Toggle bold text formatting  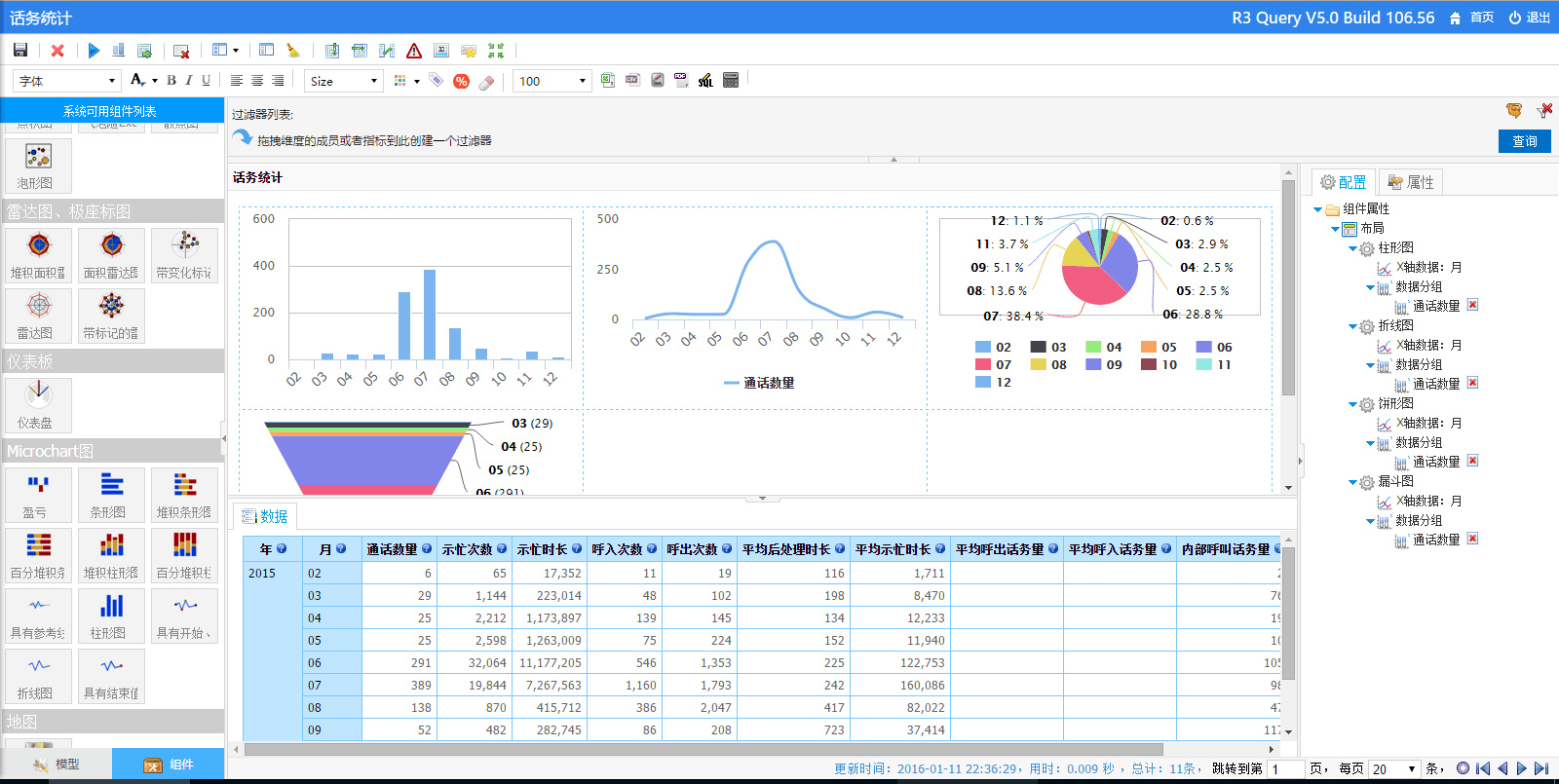[x=171, y=81]
